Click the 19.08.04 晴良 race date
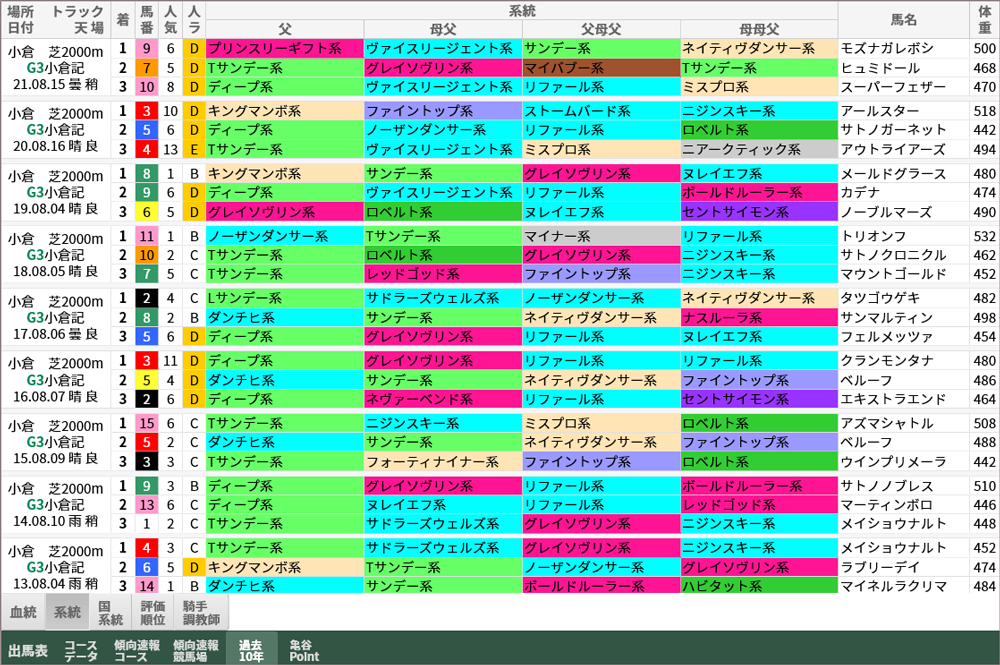 click(x=55, y=208)
